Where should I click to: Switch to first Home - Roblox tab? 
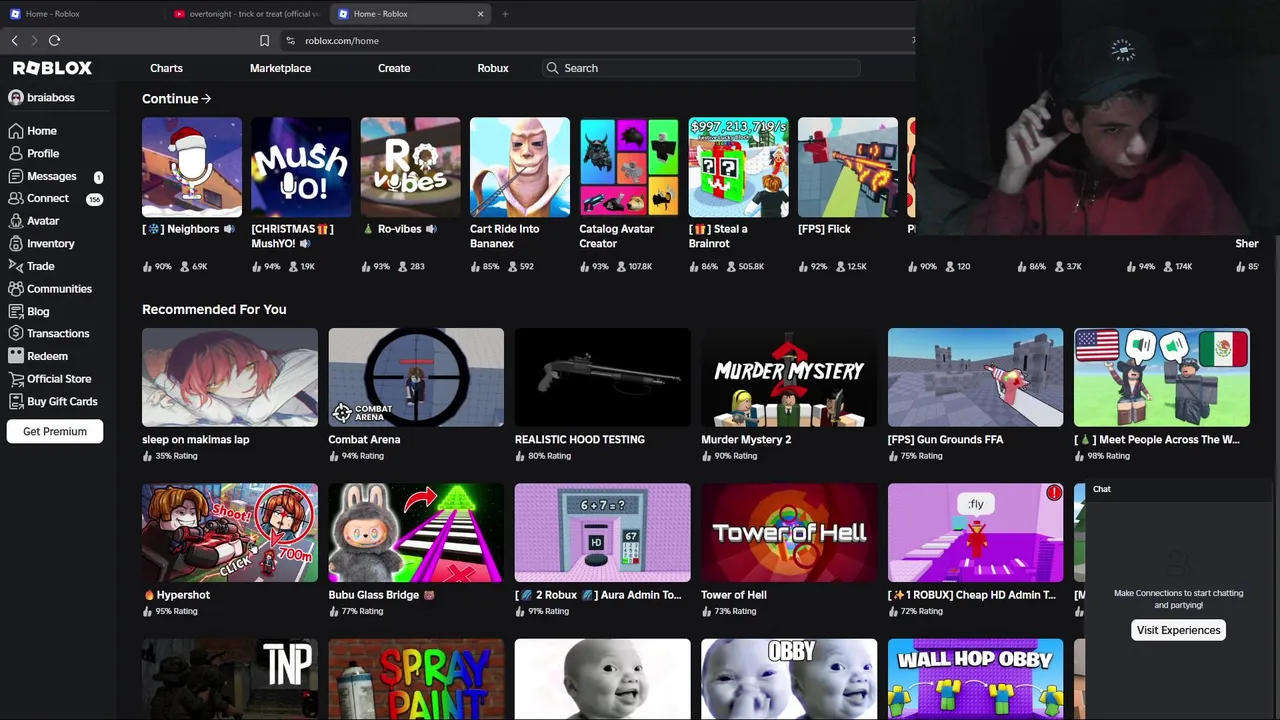pyautogui.click(x=80, y=14)
